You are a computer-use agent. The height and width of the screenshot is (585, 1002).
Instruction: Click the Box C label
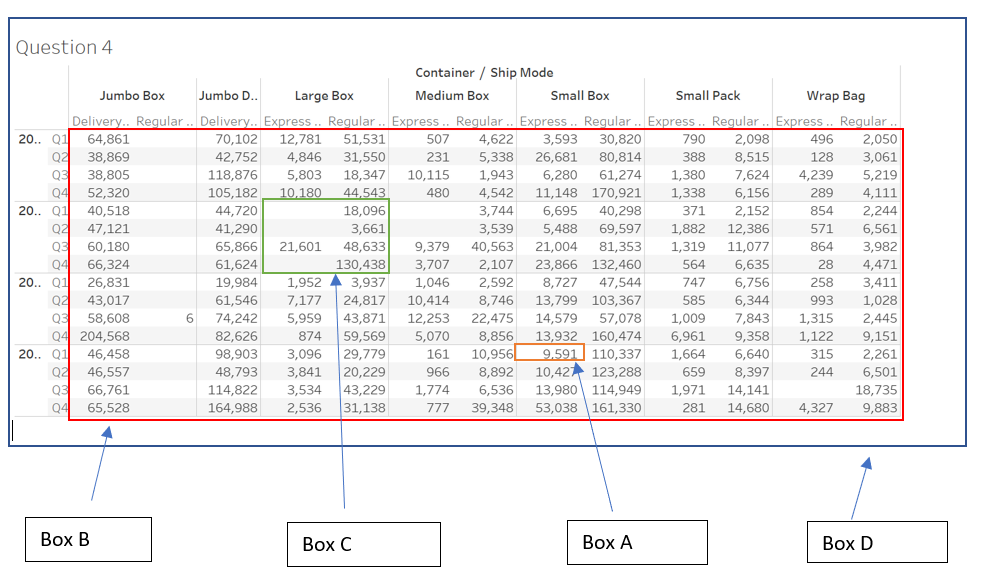coord(363,545)
